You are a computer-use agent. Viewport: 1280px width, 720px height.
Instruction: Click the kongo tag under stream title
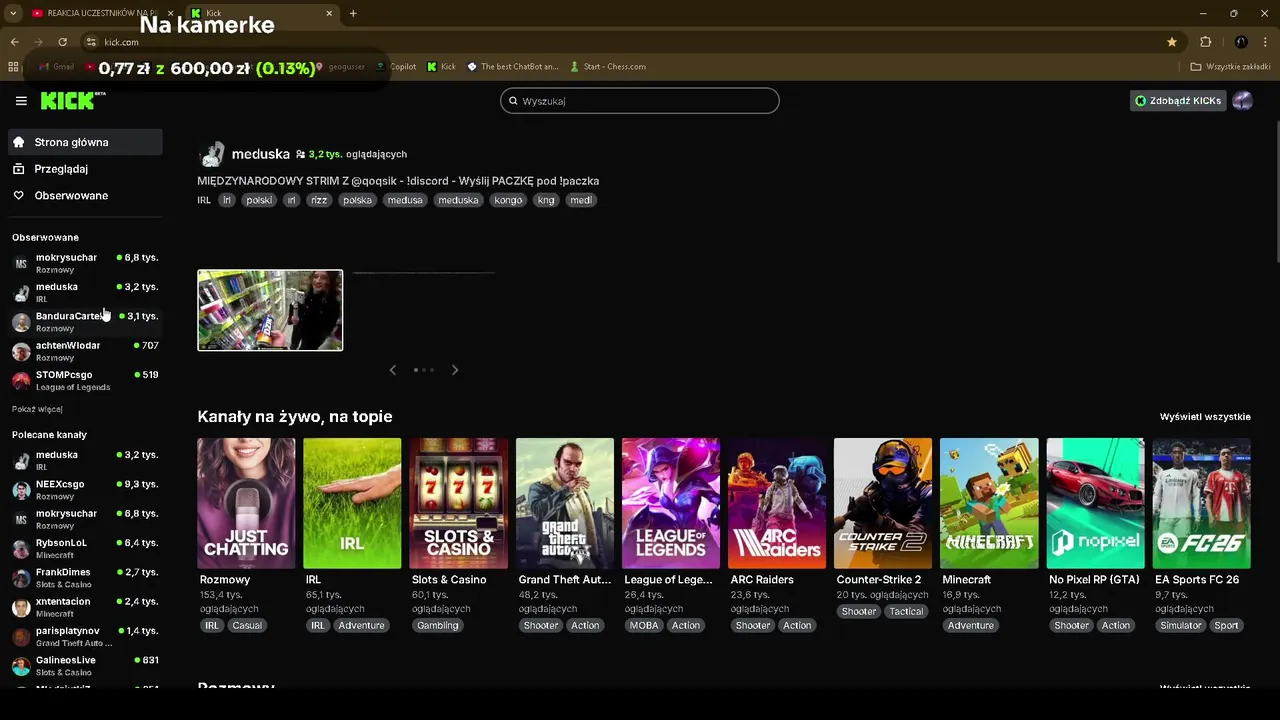(508, 200)
